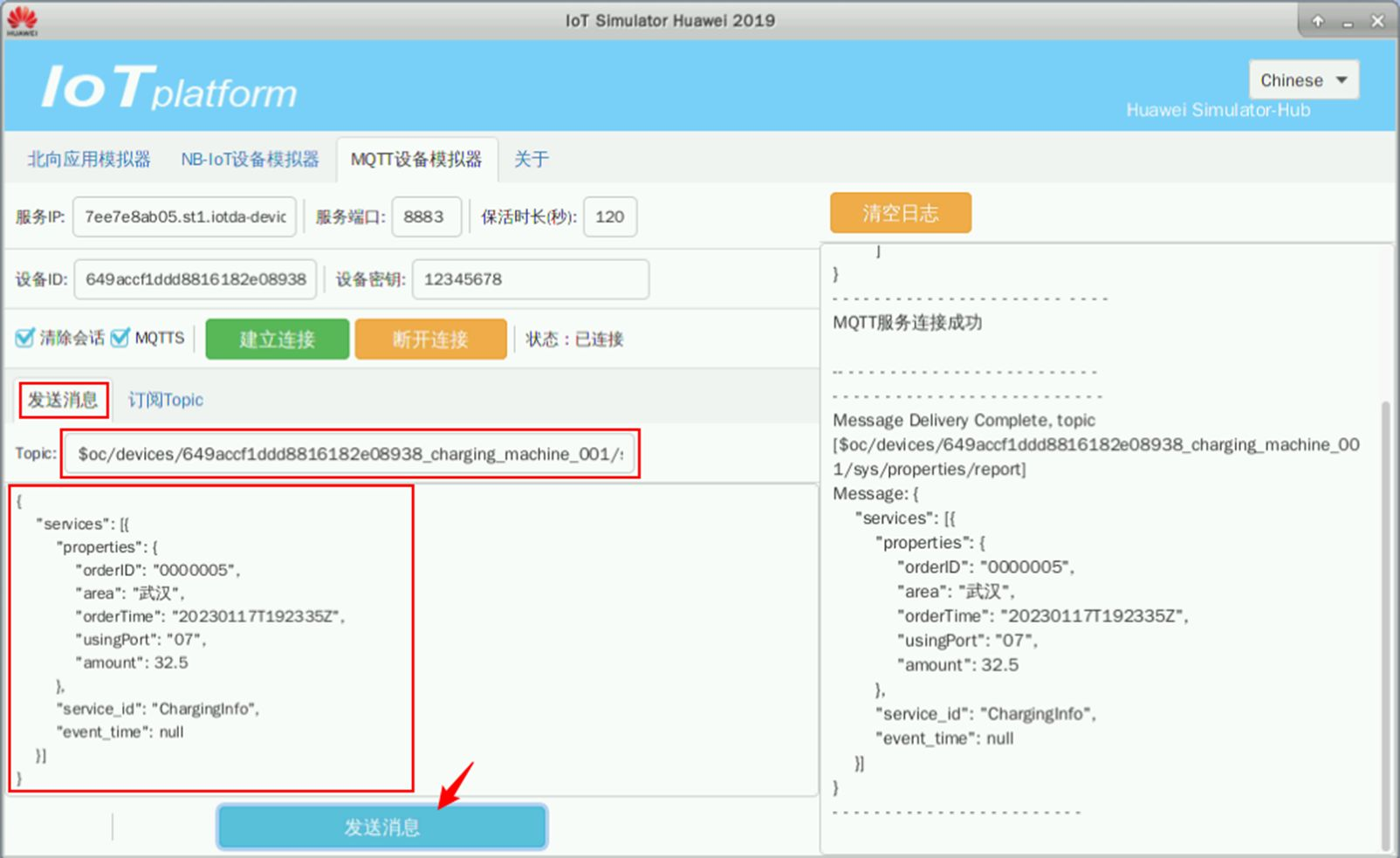Click the IoT platform logo
The width and height of the screenshot is (1400, 858).
(x=168, y=87)
